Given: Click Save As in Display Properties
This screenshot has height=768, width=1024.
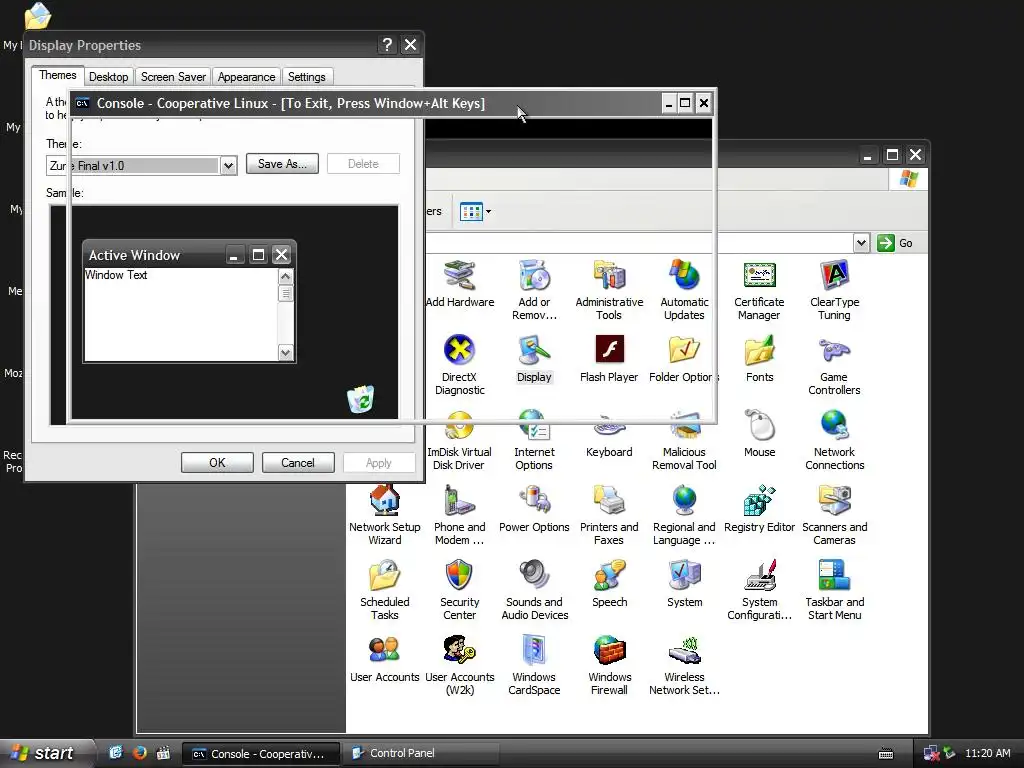Looking at the screenshot, I should point(282,164).
